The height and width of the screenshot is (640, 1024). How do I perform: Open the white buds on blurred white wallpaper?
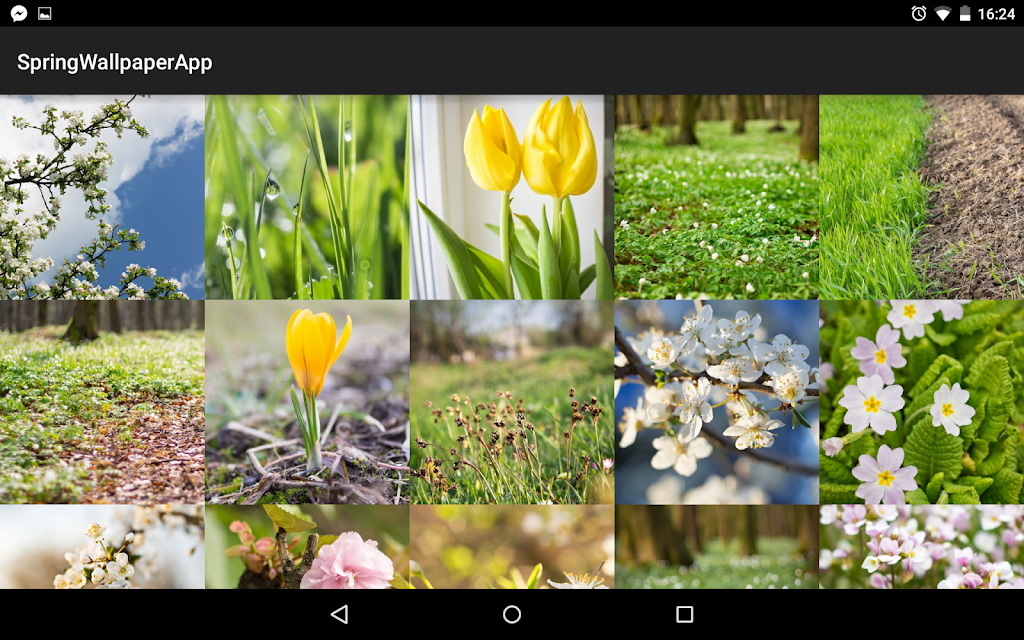(x=103, y=547)
